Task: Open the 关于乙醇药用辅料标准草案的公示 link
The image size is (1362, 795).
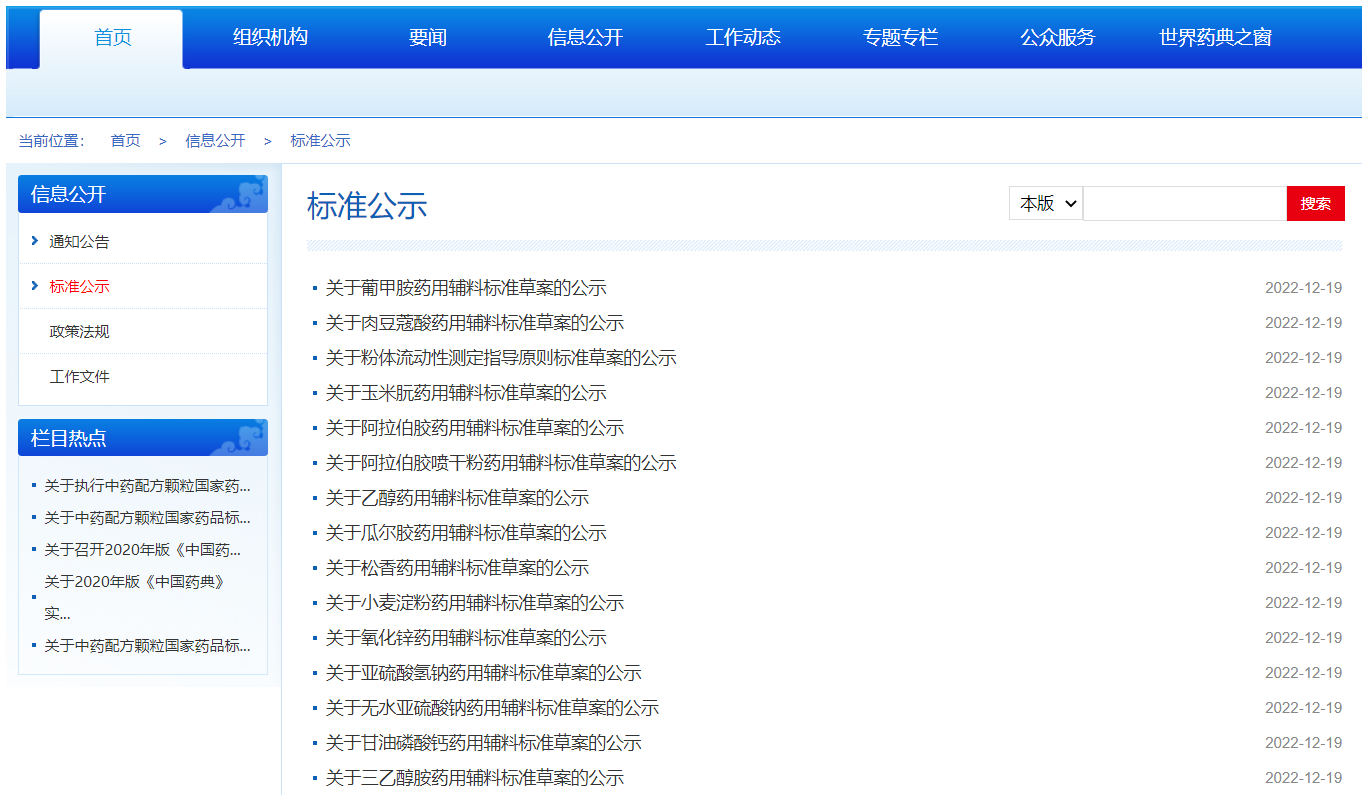Action: tap(457, 498)
